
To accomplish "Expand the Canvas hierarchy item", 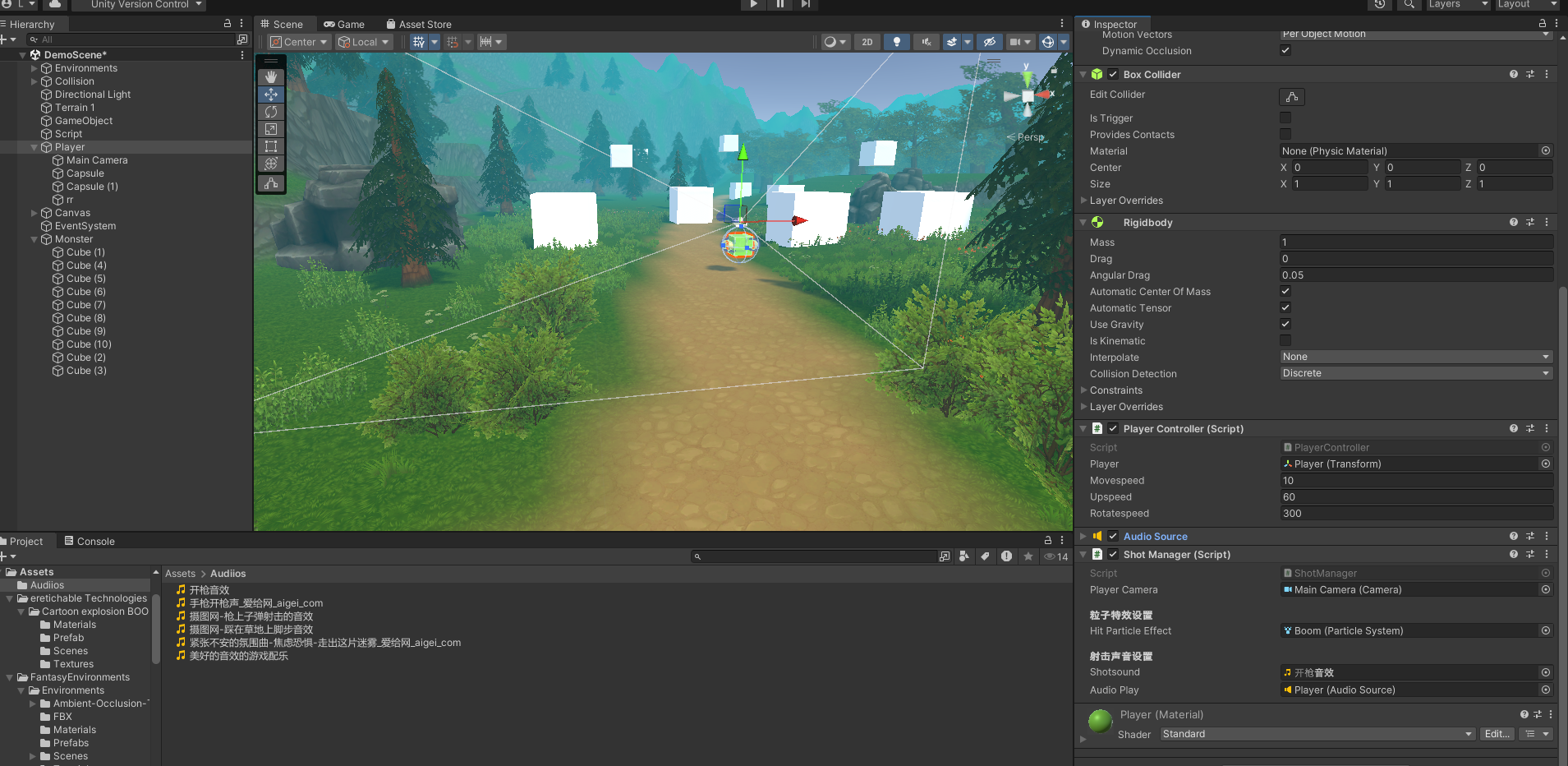I will click(34, 213).
